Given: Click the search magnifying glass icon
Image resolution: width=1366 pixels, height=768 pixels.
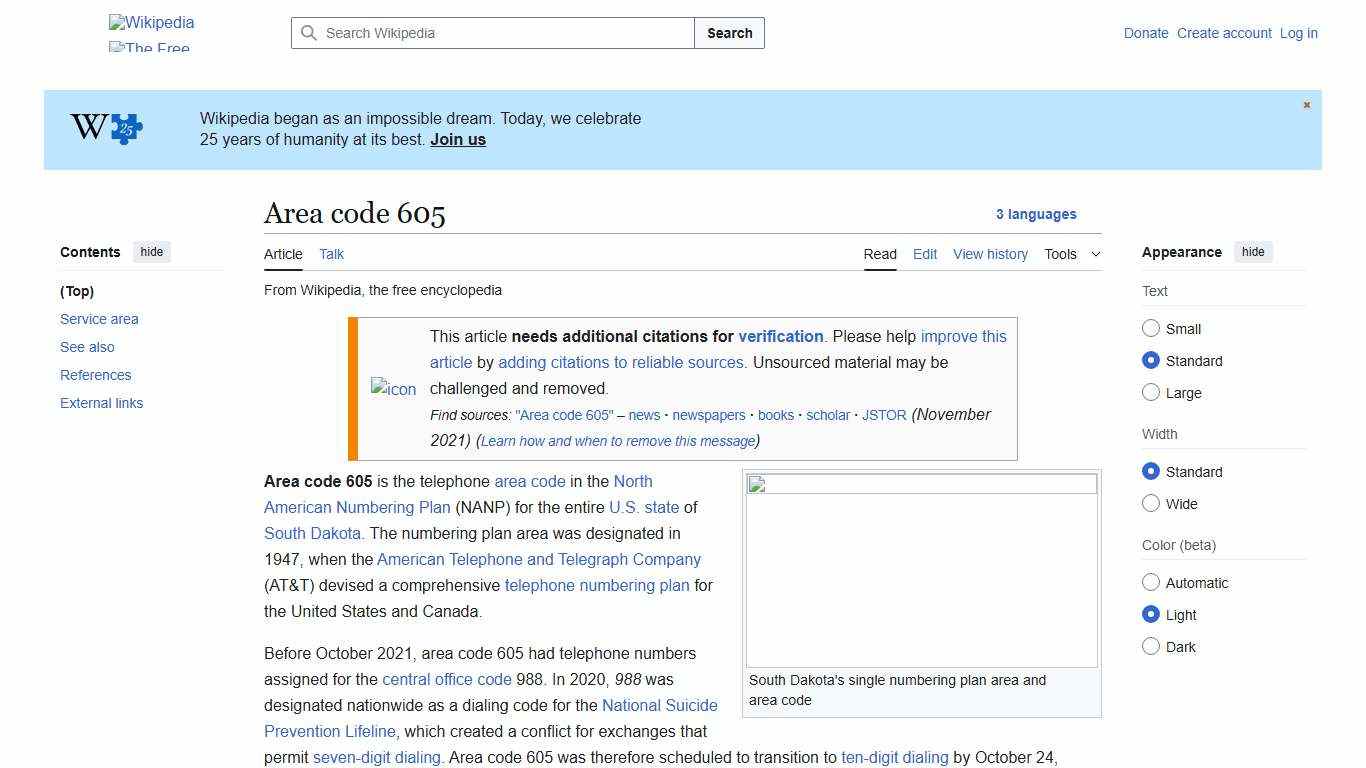Looking at the screenshot, I should (309, 33).
